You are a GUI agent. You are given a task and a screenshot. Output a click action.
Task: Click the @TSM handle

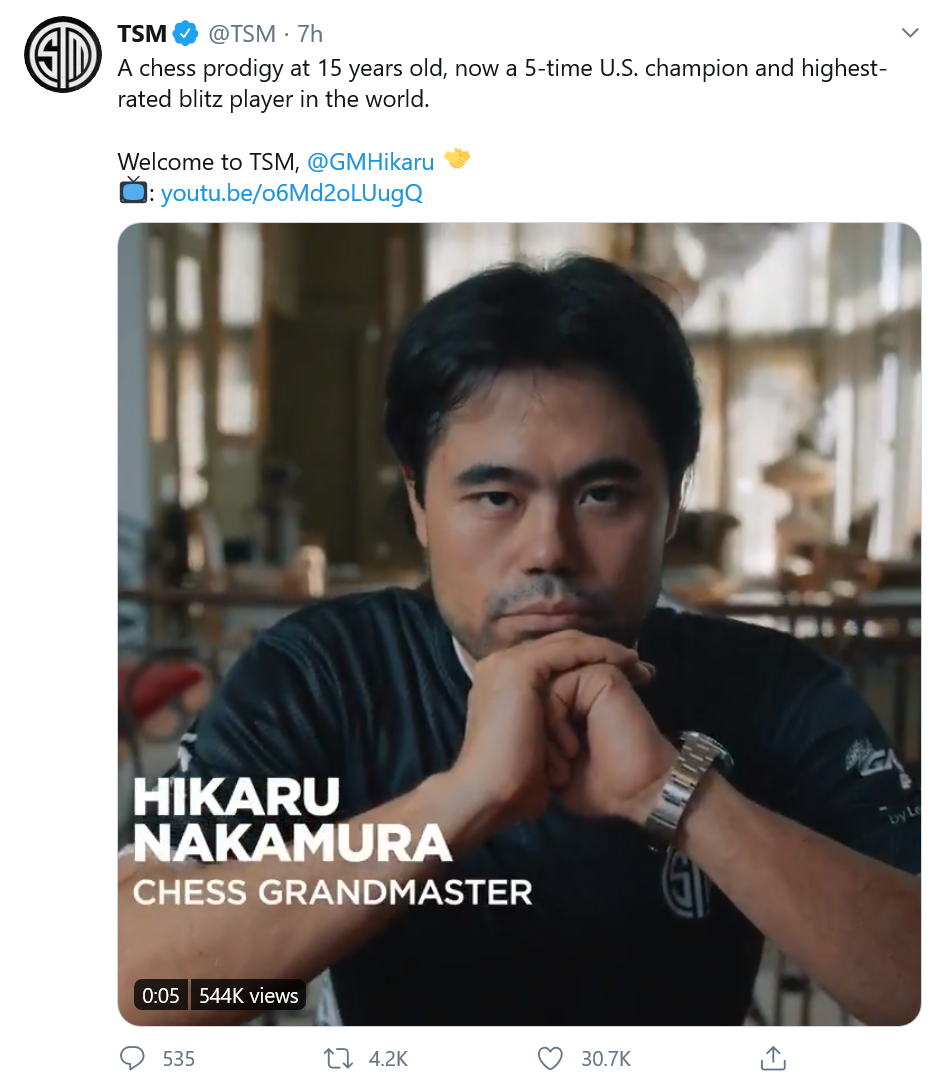click(241, 34)
